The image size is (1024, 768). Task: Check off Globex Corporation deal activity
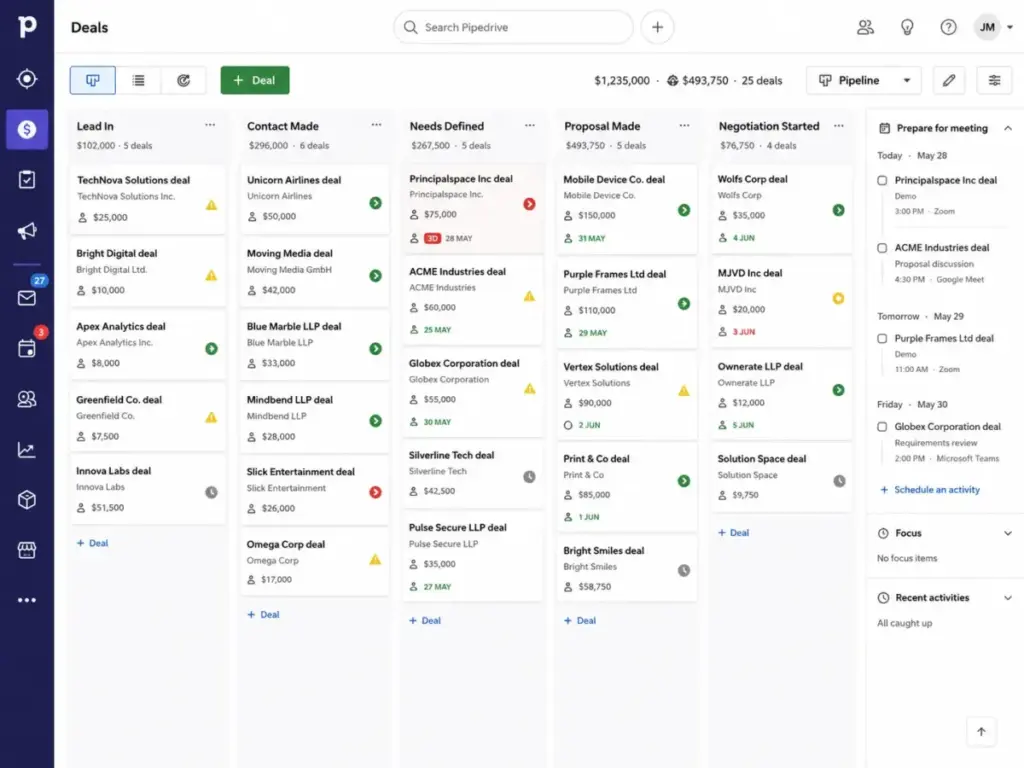coord(882,427)
